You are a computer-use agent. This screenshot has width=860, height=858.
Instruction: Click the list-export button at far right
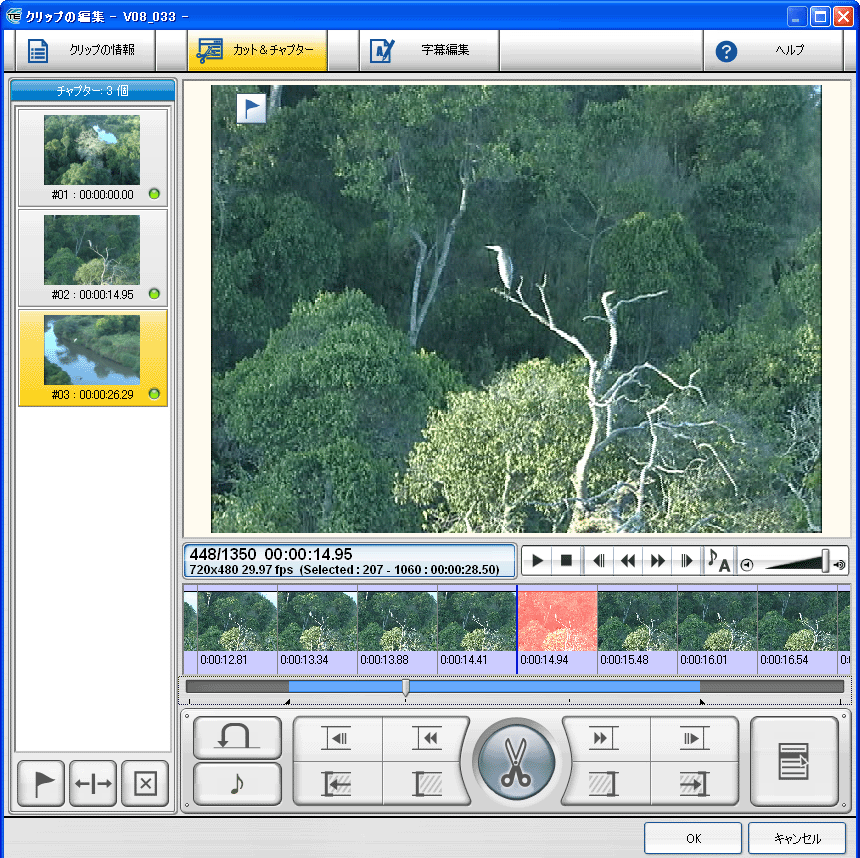click(794, 762)
